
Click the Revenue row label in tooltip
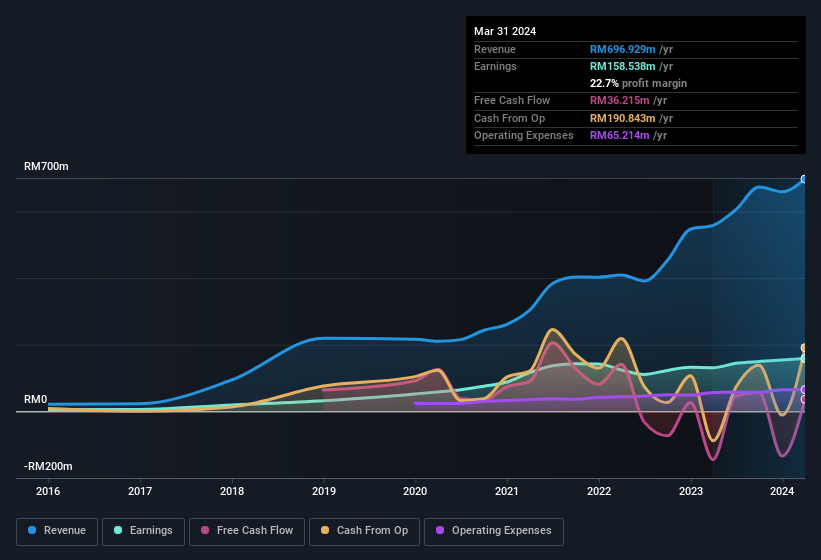pyautogui.click(x=495, y=49)
